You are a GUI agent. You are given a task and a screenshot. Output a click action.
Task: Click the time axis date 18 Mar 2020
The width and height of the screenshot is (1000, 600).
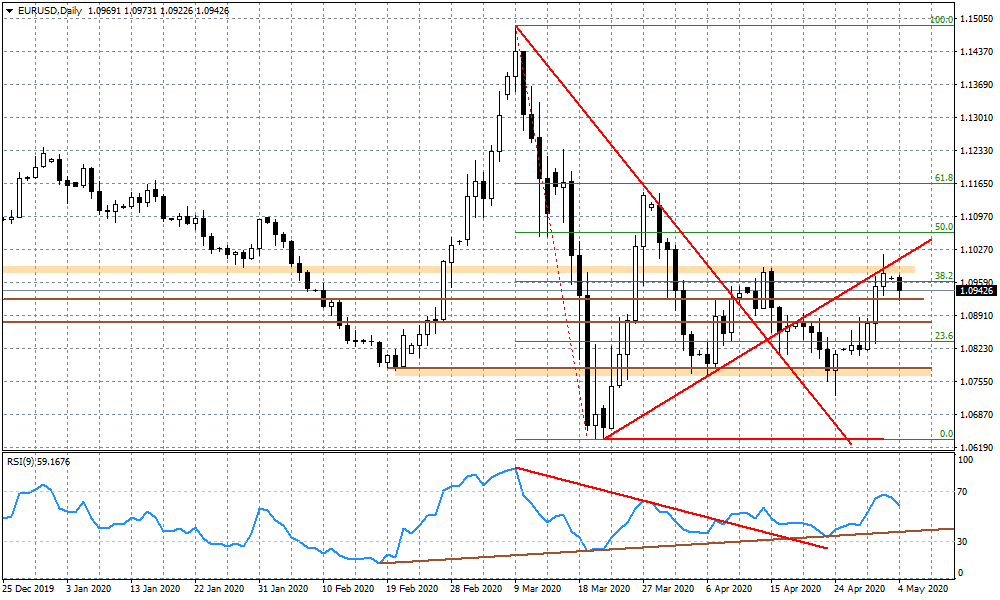click(603, 589)
